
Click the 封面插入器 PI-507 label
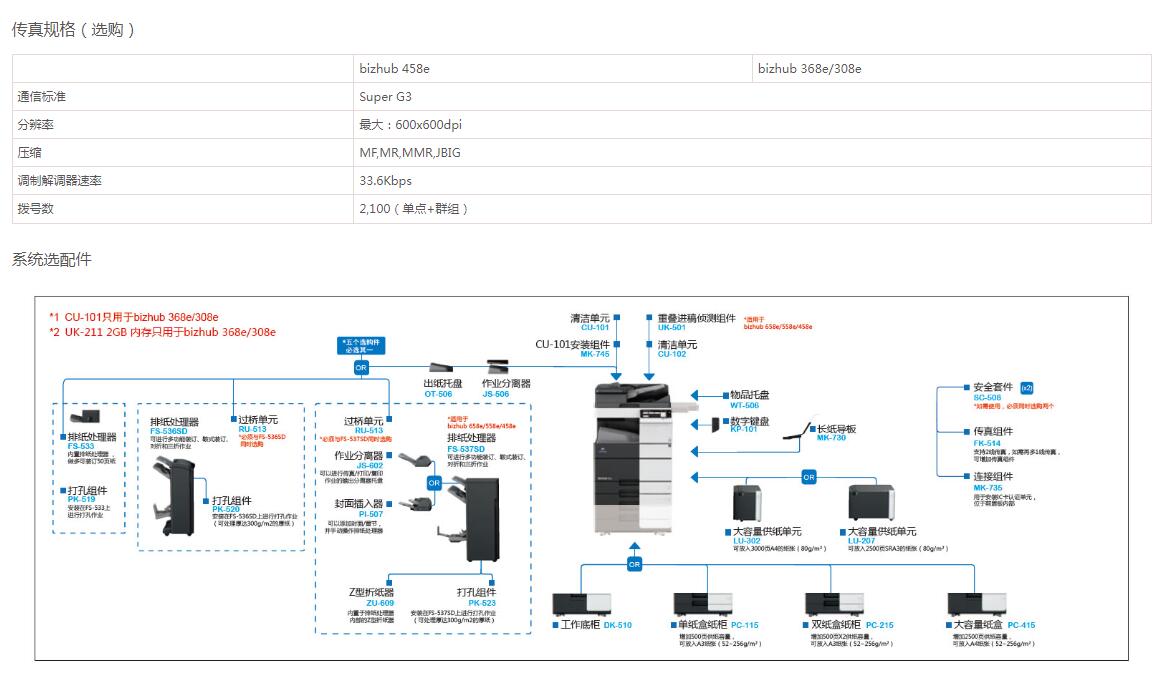(359, 509)
